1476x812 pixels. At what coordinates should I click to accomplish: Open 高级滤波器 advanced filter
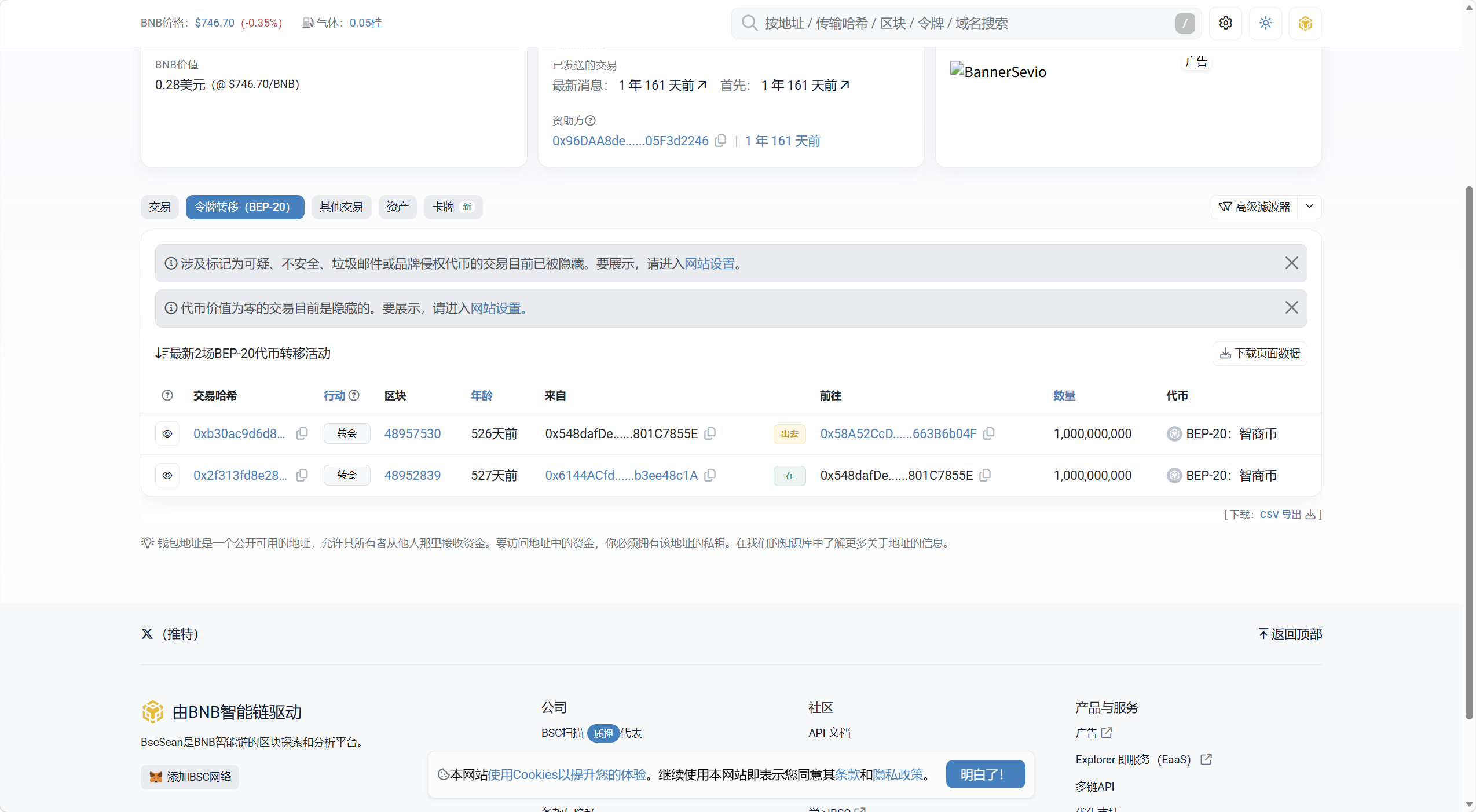click(x=1254, y=207)
